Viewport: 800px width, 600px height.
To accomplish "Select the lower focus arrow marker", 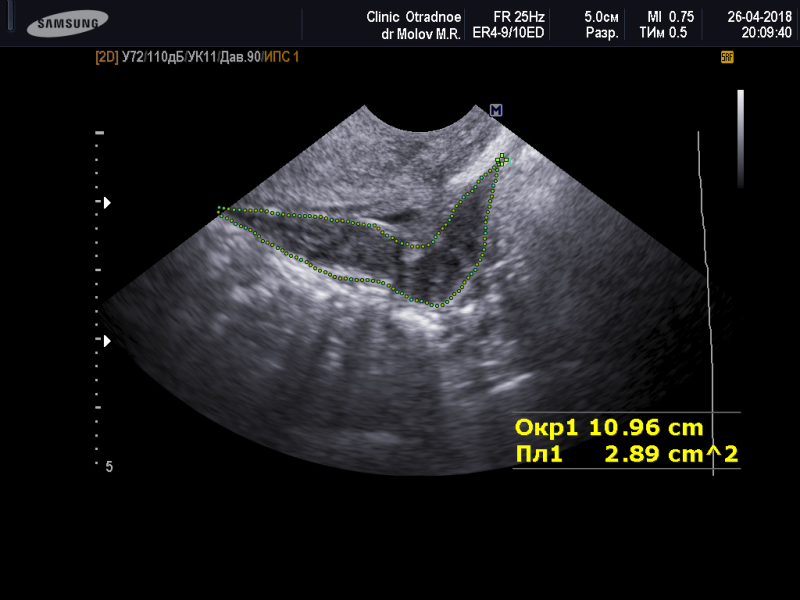I will point(107,341).
